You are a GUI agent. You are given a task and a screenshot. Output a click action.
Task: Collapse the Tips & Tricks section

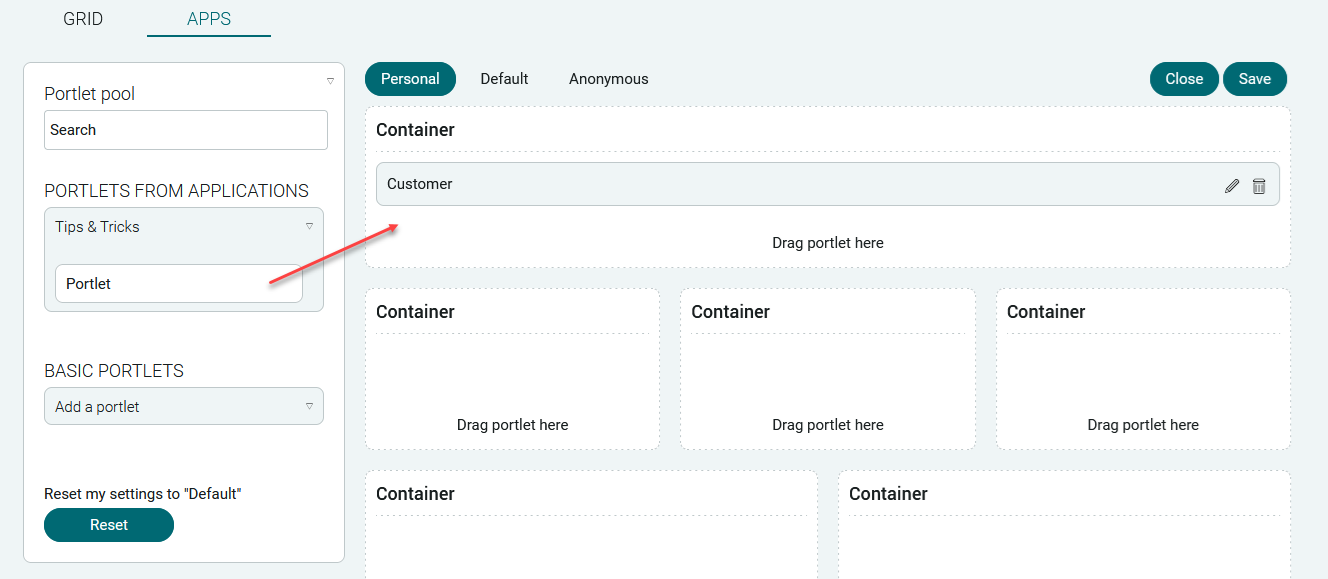click(x=309, y=226)
